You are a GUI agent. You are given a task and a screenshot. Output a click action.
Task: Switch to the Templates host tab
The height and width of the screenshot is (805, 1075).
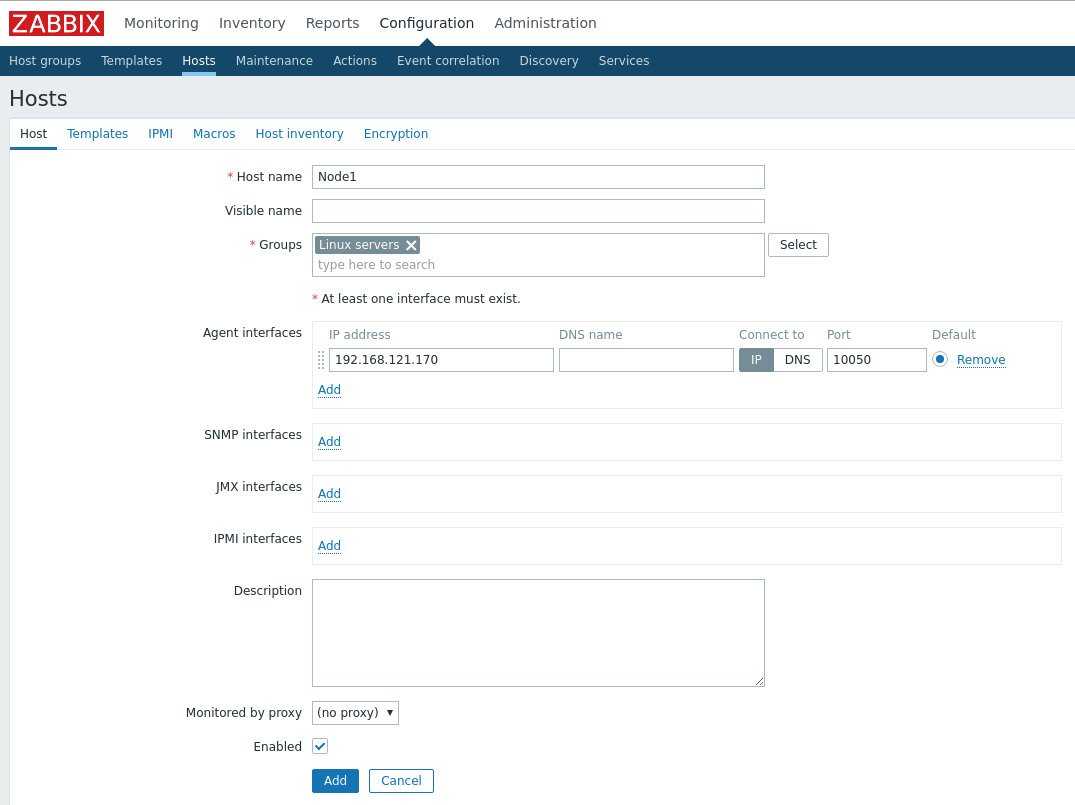97,134
